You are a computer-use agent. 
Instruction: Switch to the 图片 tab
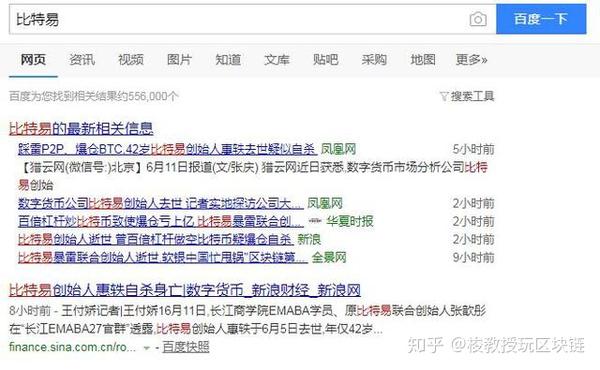pyautogui.click(x=179, y=60)
